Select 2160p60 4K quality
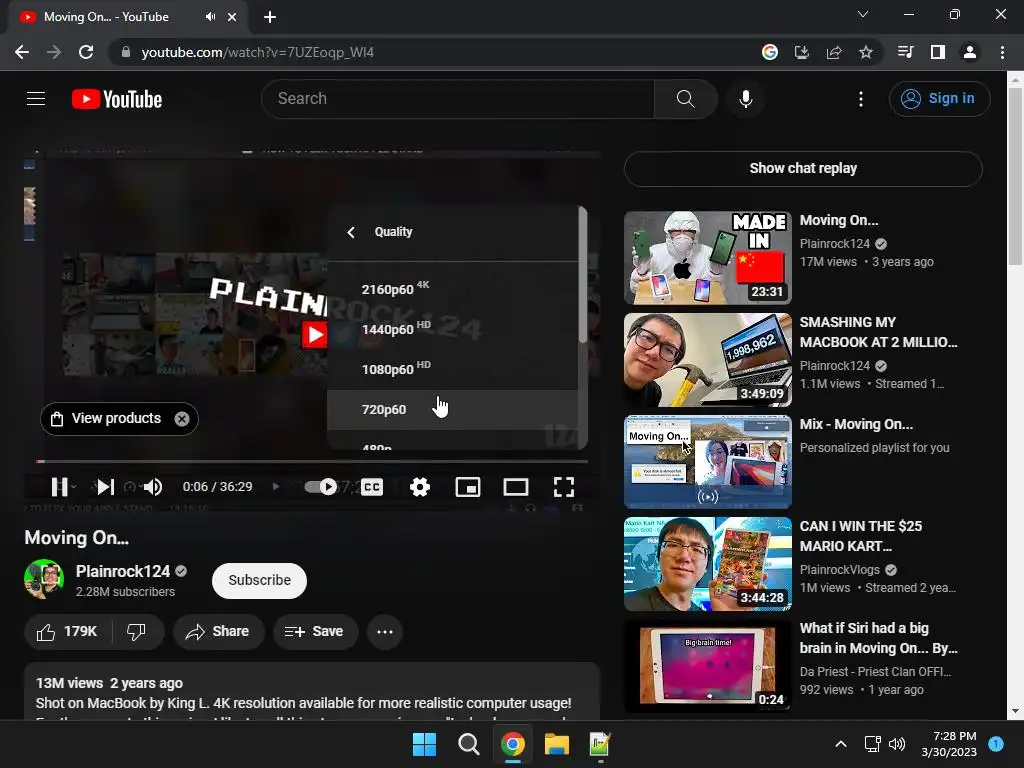 coord(453,289)
